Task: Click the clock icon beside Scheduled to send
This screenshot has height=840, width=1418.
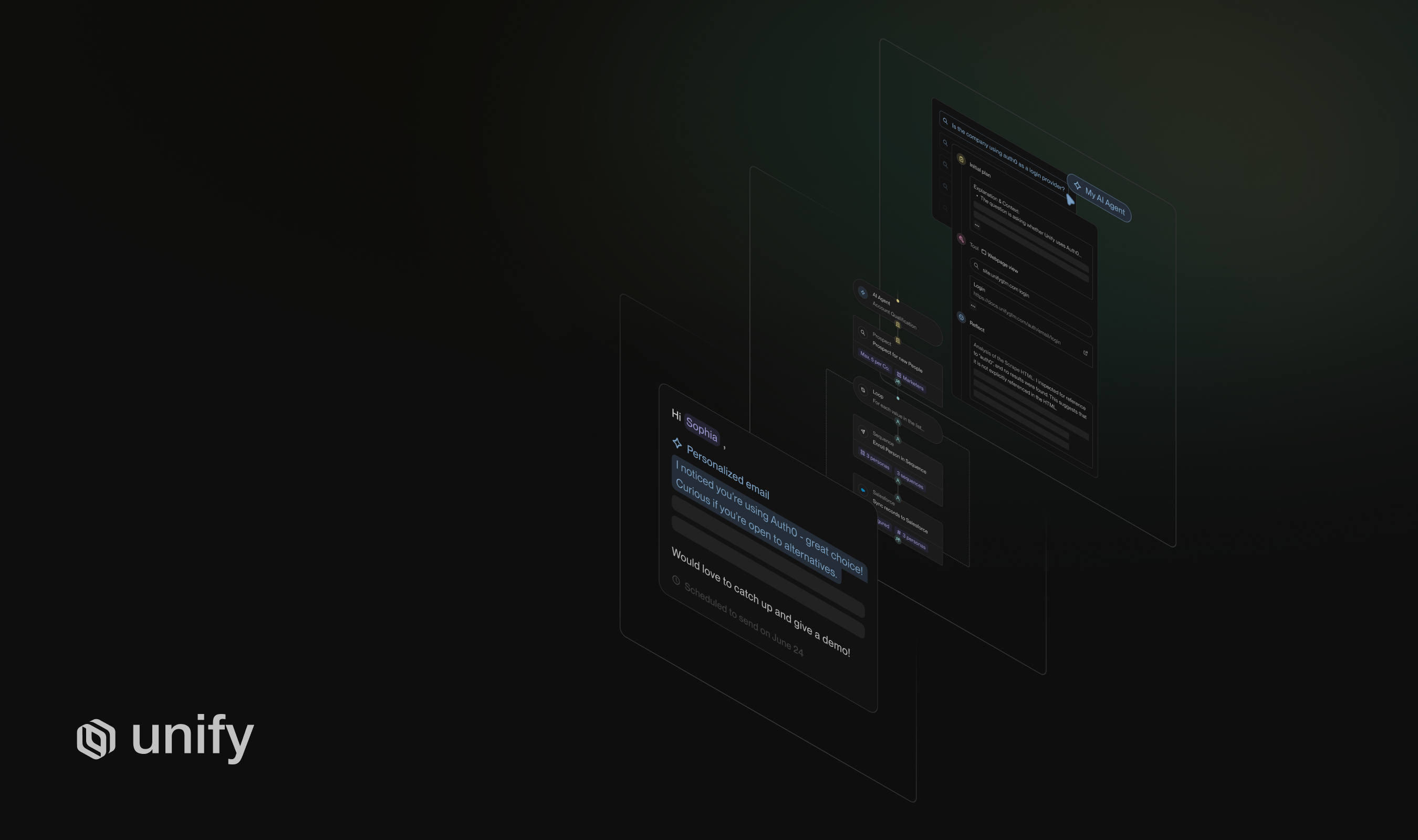Action: [x=676, y=580]
